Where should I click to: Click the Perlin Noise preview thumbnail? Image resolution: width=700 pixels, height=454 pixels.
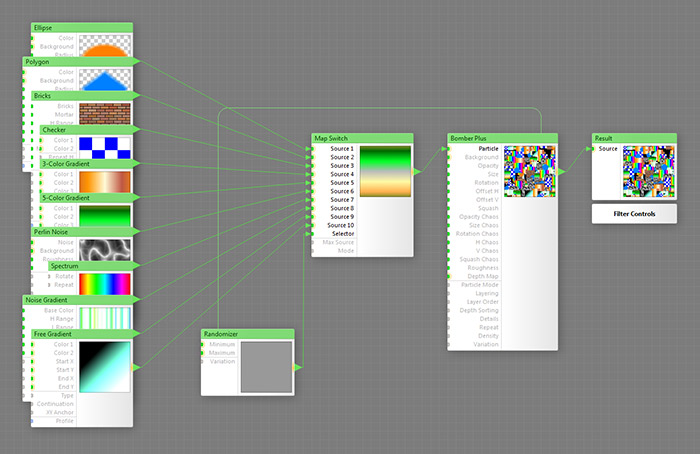click(105, 250)
